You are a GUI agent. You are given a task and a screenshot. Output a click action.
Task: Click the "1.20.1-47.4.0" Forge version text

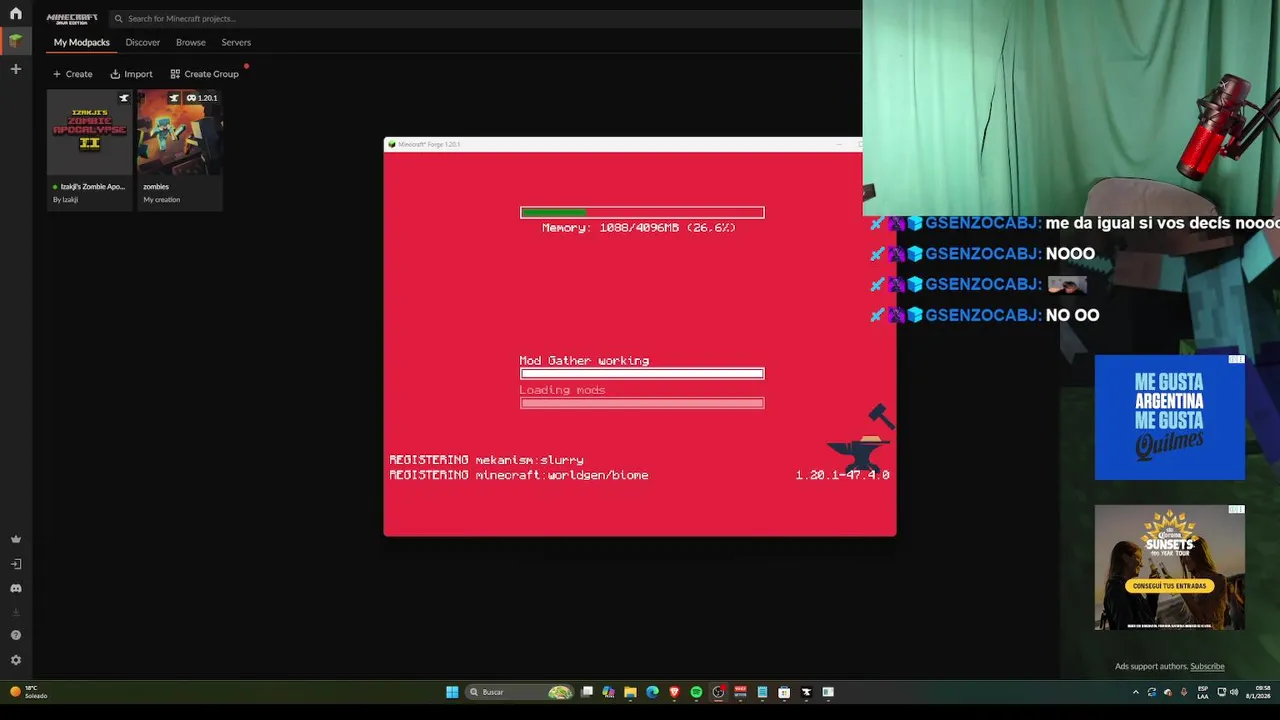tap(842, 475)
